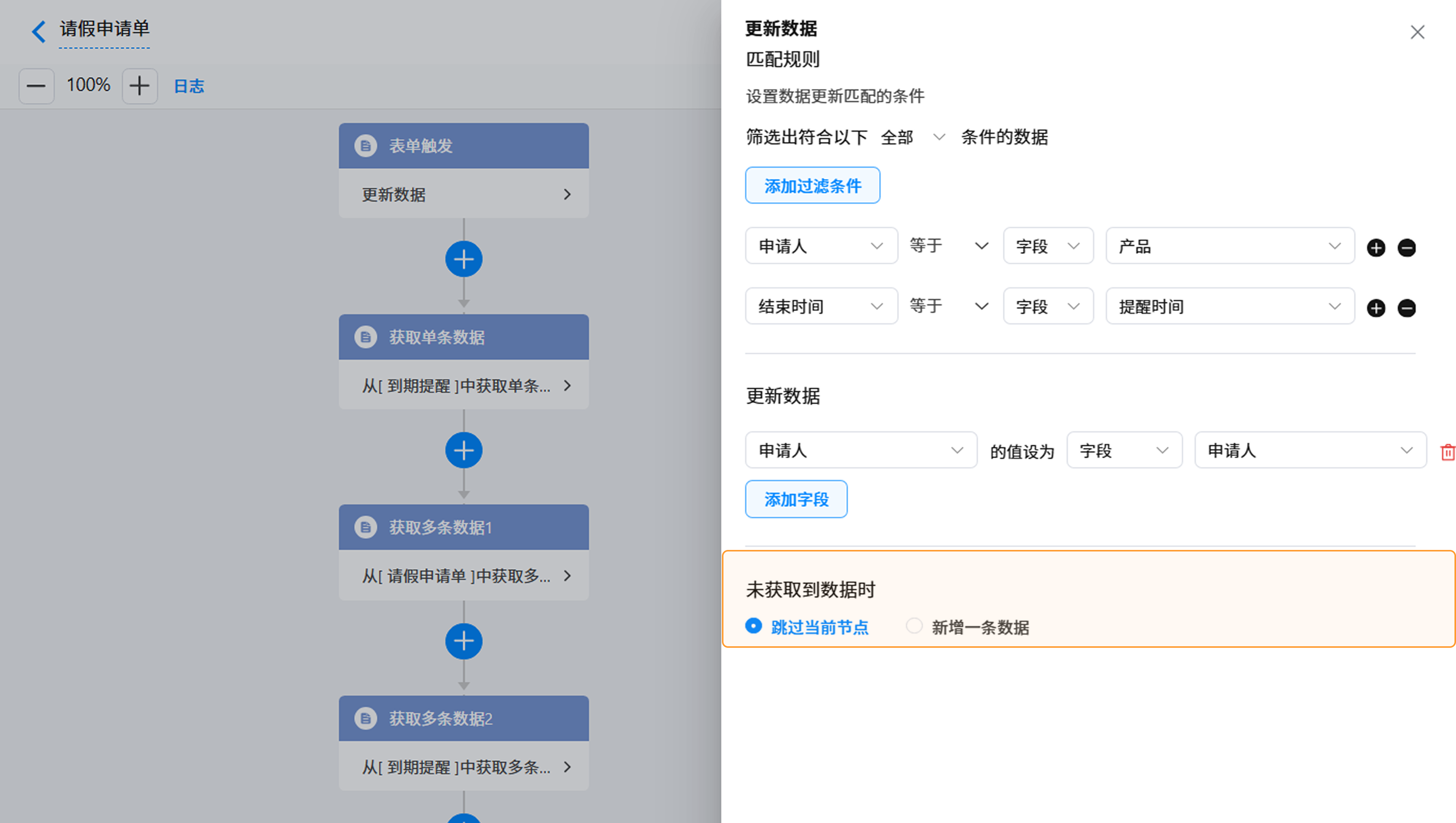Select the 获取多条数据1 node header
This screenshot has width=1456, height=823.
[x=463, y=528]
